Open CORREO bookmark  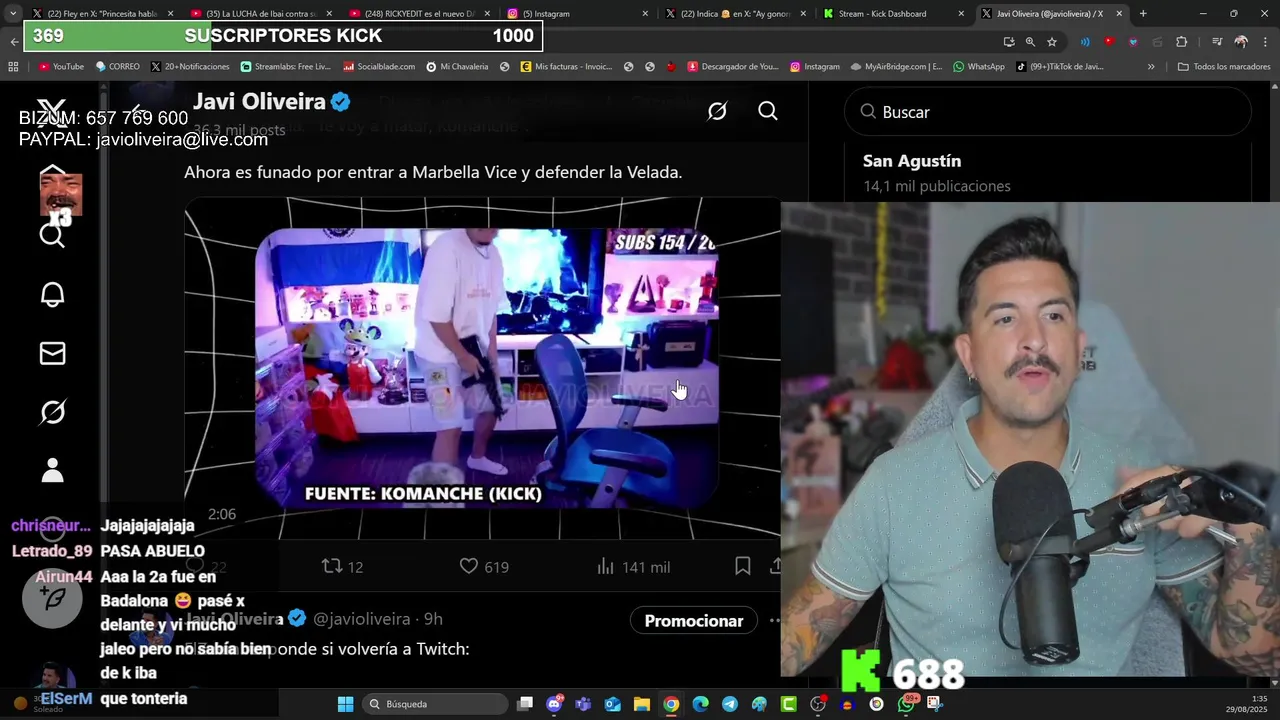pos(117,67)
